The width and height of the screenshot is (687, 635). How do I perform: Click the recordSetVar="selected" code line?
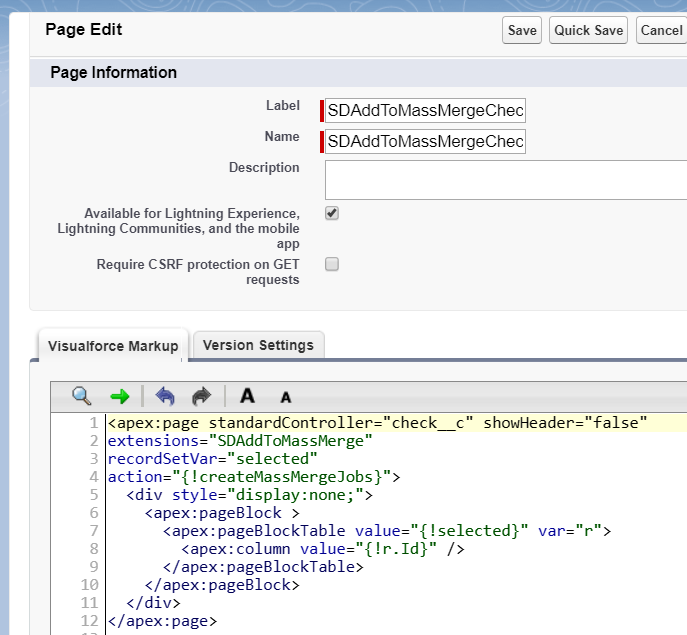(x=212, y=459)
